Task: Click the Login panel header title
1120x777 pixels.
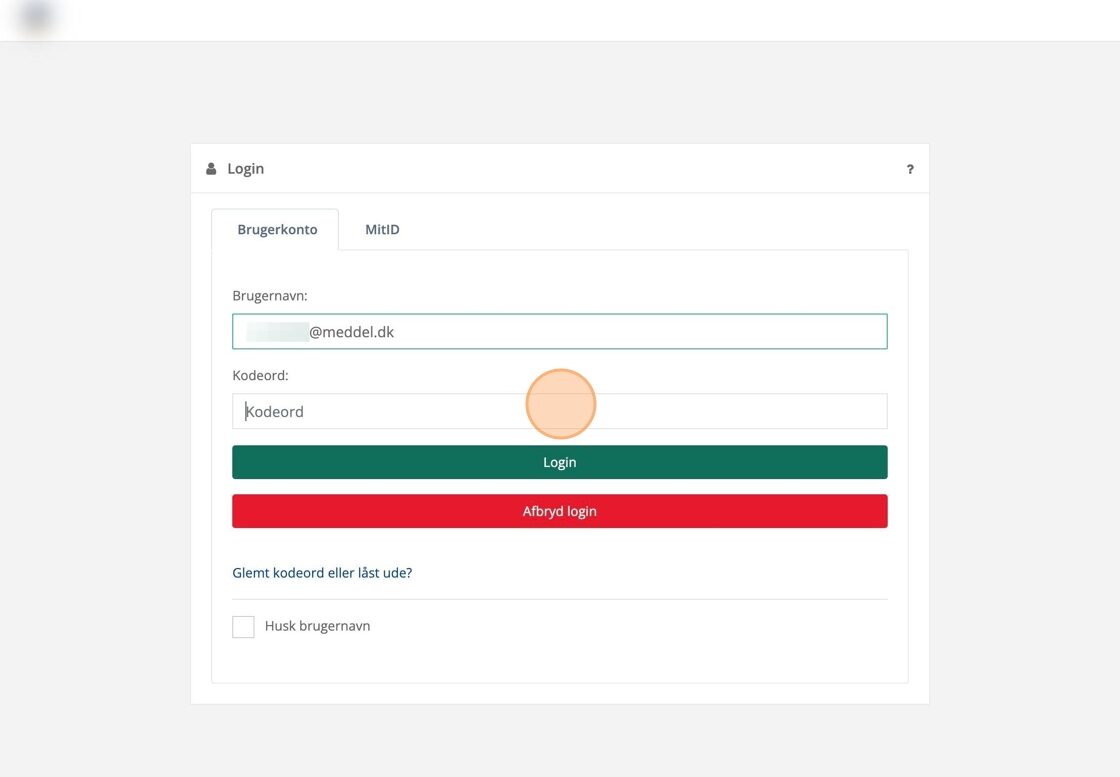Action: pyautogui.click(x=246, y=169)
